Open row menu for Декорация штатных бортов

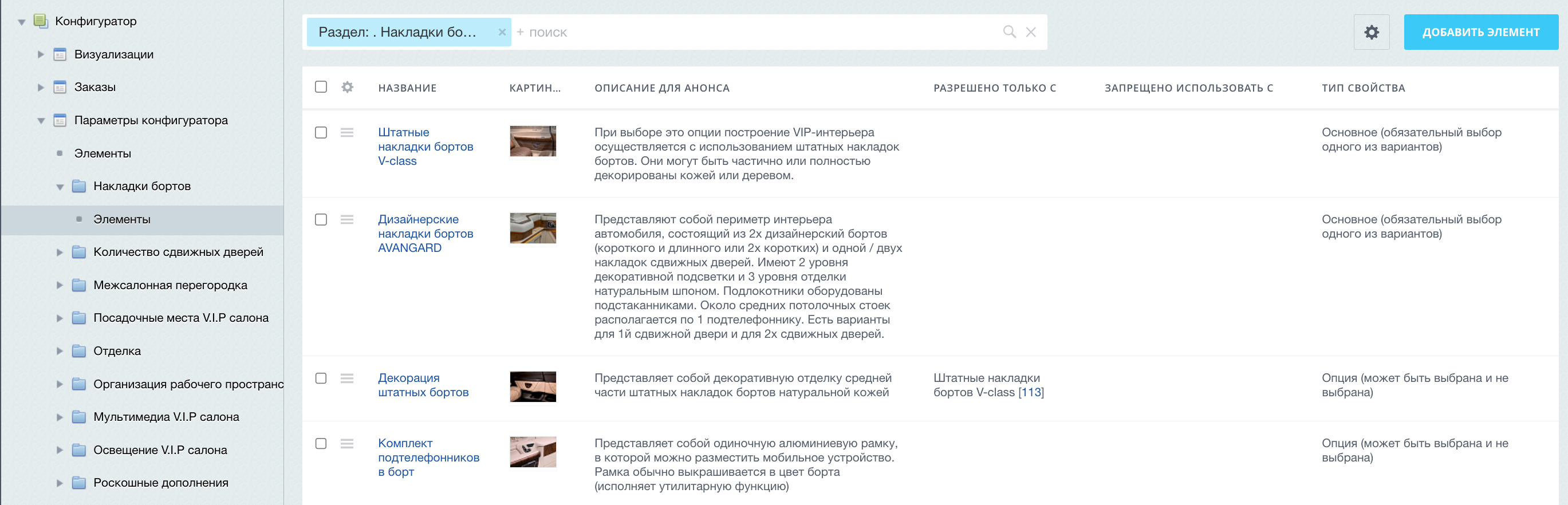(x=347, y=378)
